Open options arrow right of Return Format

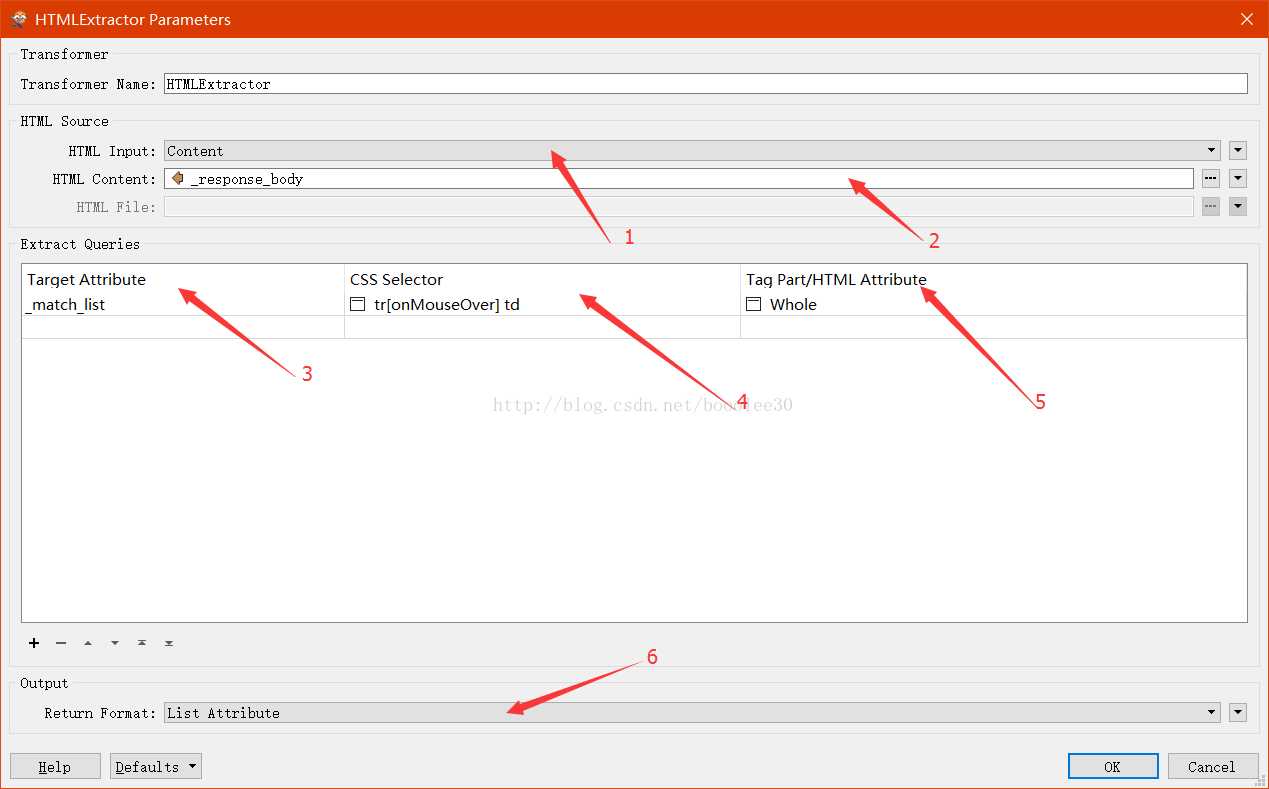(x=1238, y=712)
